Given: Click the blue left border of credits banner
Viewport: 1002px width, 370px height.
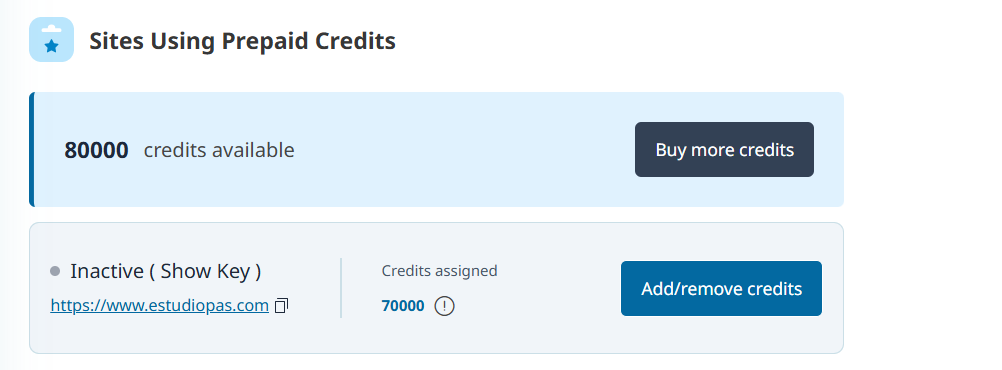Looking at the screenshot, I should pyautogui.click(x=31, y=150).
